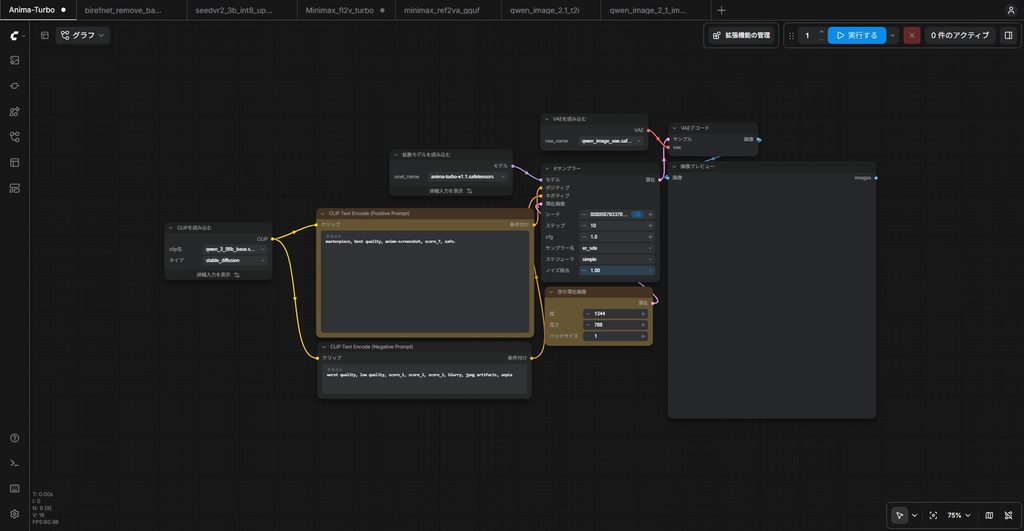Select the canvas pointer mode tool
1024x531 pixels.
(899, 515)
